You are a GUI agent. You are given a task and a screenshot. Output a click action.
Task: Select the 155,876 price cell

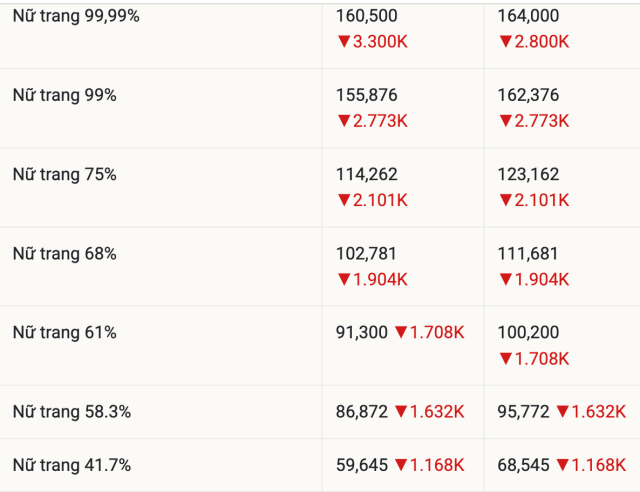pyautogui.click(x=366, y=95)
